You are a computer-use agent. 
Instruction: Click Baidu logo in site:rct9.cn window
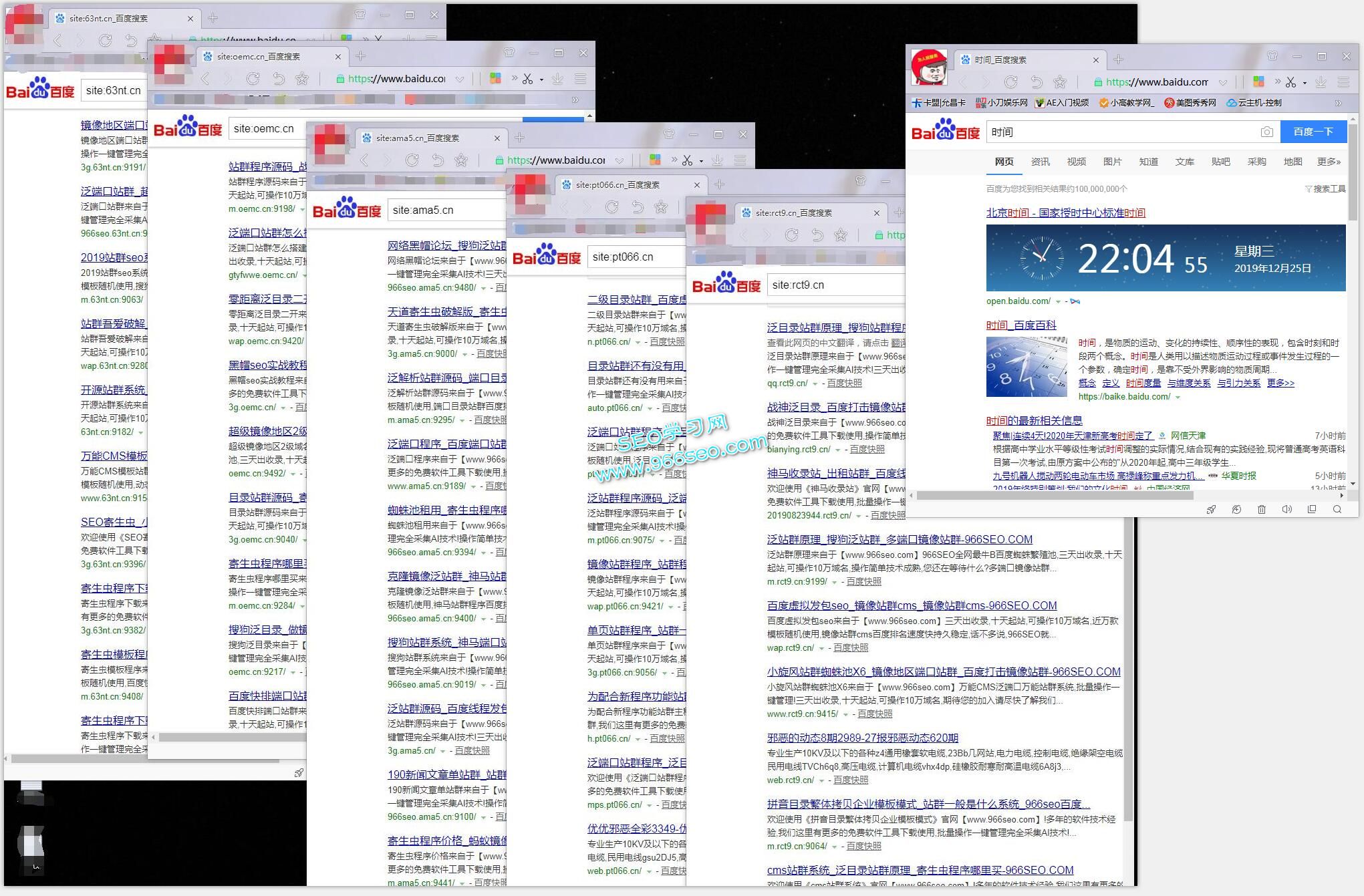(x=726, y=284)
